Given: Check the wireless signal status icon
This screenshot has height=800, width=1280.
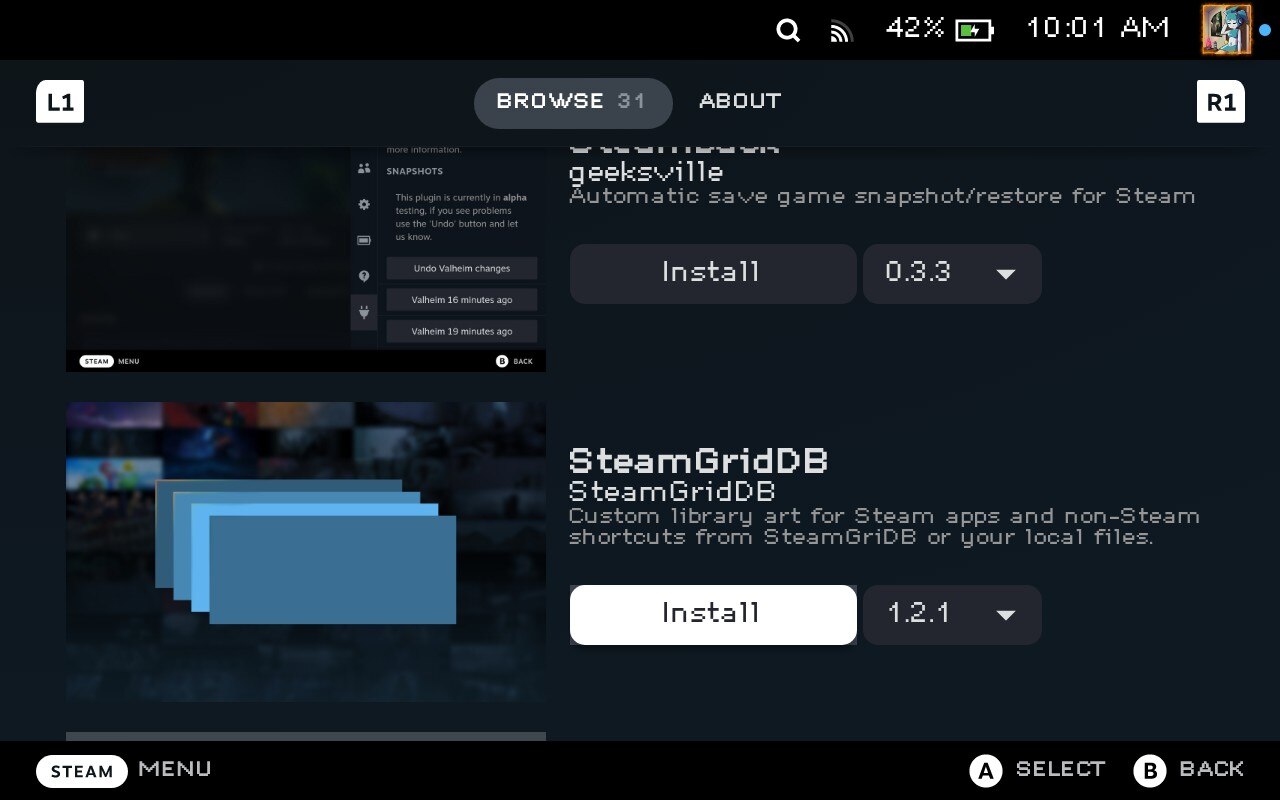Looking at the screenshot, I should click(841, 31).
